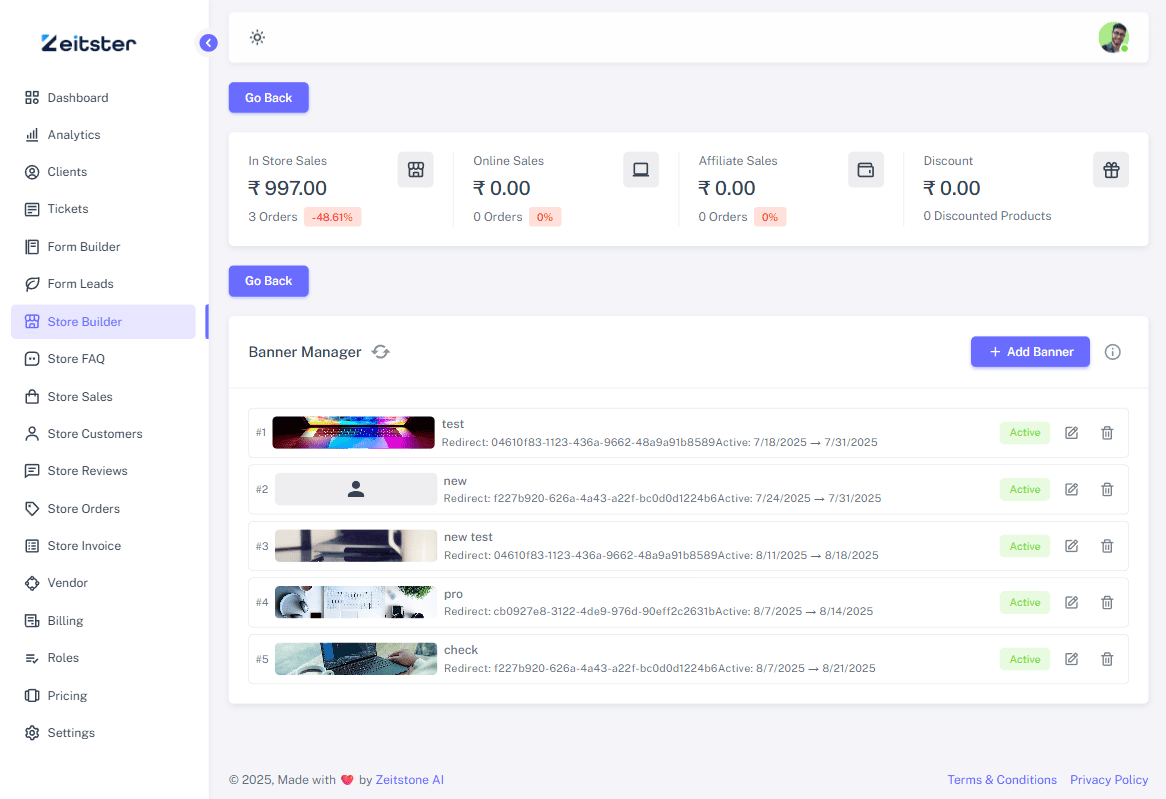This screenshot has height=799, width=1166.
Task: Click the 'new test' banner thumbnail
Action: (356, 546)
